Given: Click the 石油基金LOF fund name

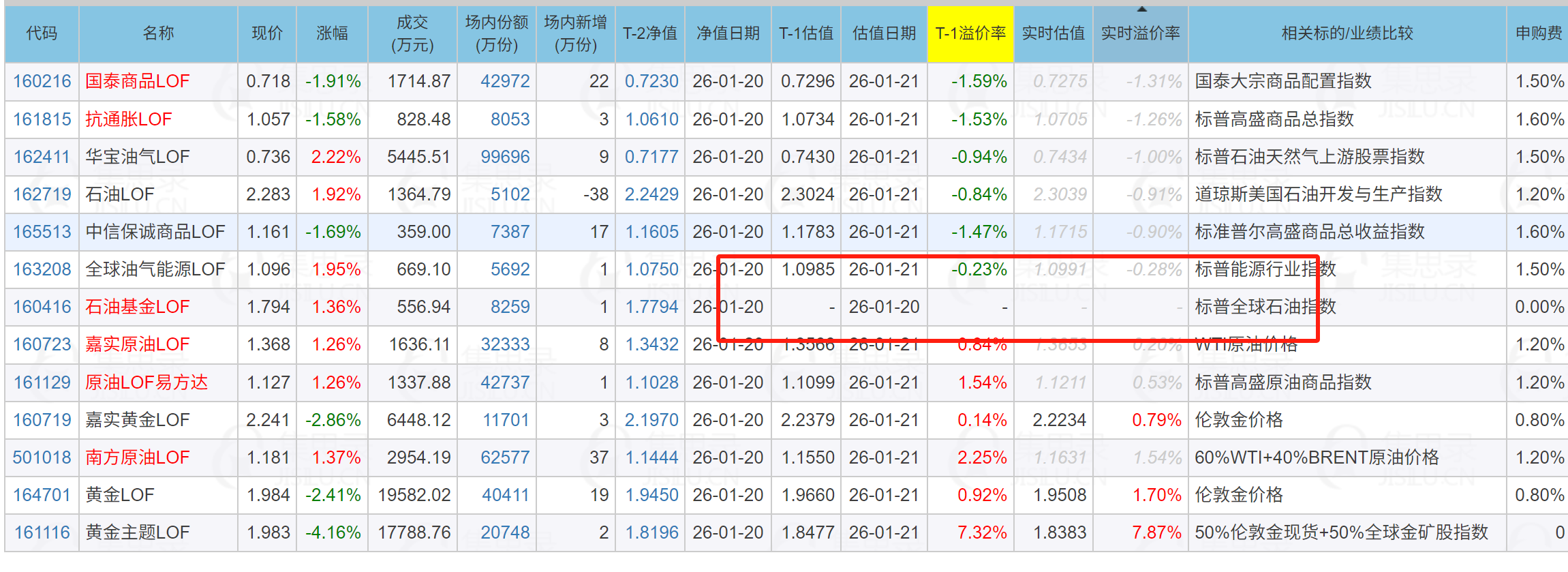Looking at the screenshot, I should click(x=137, y=307).
